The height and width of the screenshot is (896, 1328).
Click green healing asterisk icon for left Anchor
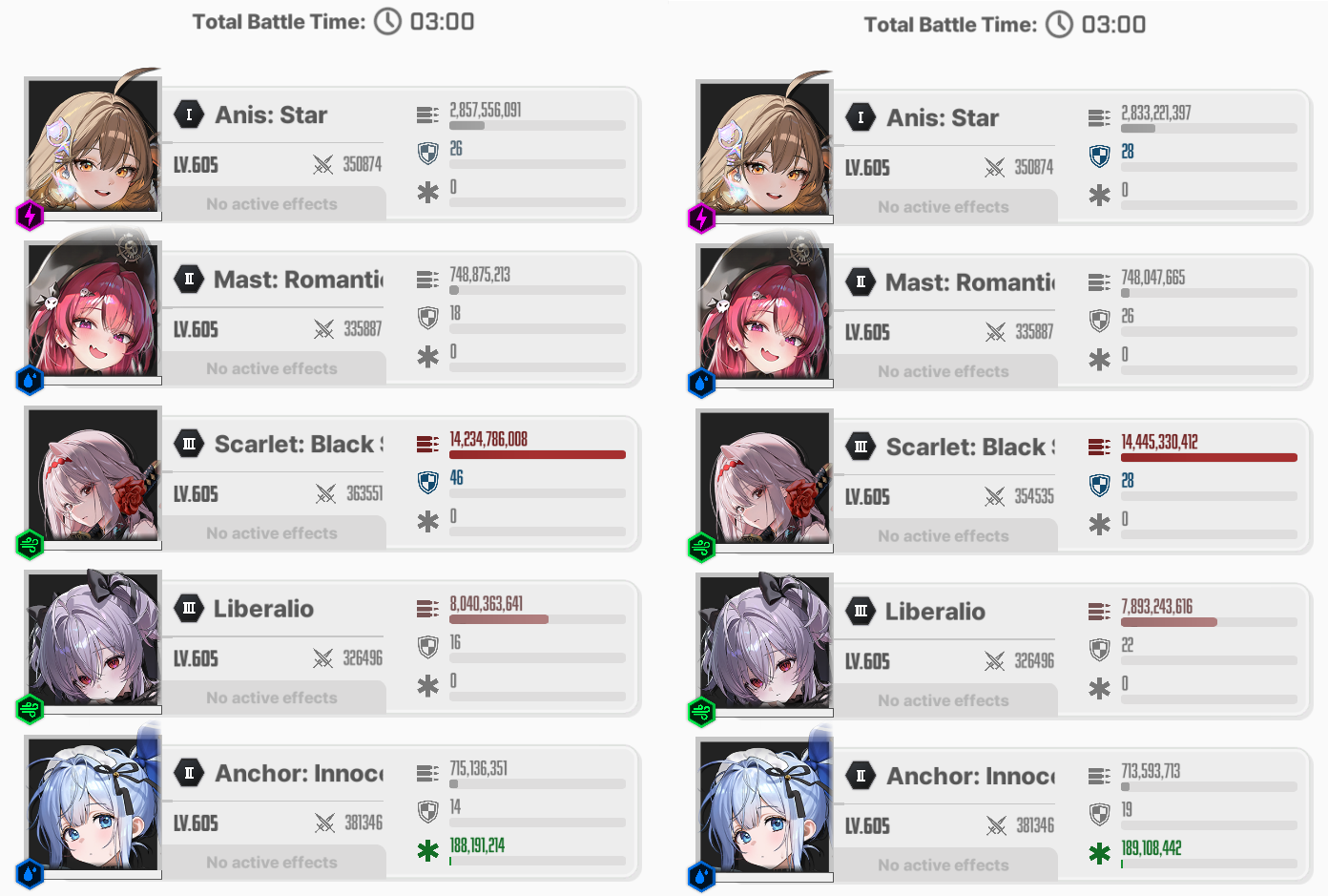(428, 850)
